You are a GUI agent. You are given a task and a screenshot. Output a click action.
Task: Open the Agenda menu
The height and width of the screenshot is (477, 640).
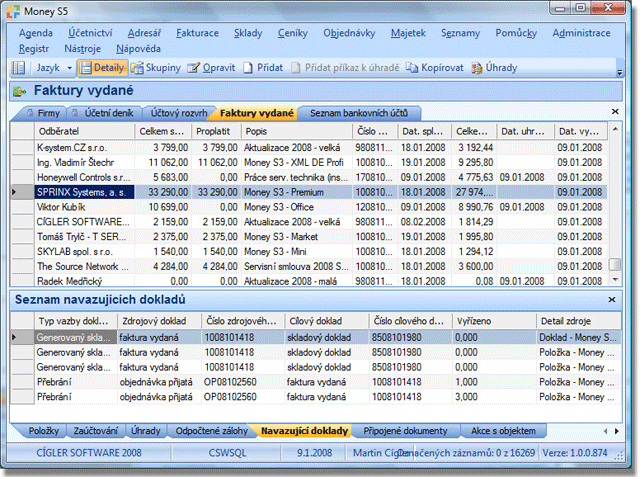point(36,33)
